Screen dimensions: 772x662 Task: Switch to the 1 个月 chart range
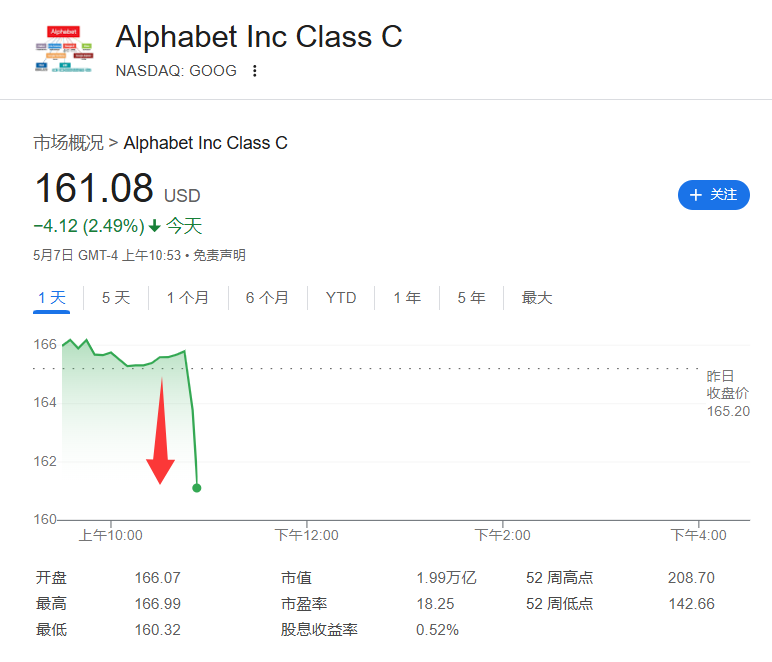coord(188,298)
